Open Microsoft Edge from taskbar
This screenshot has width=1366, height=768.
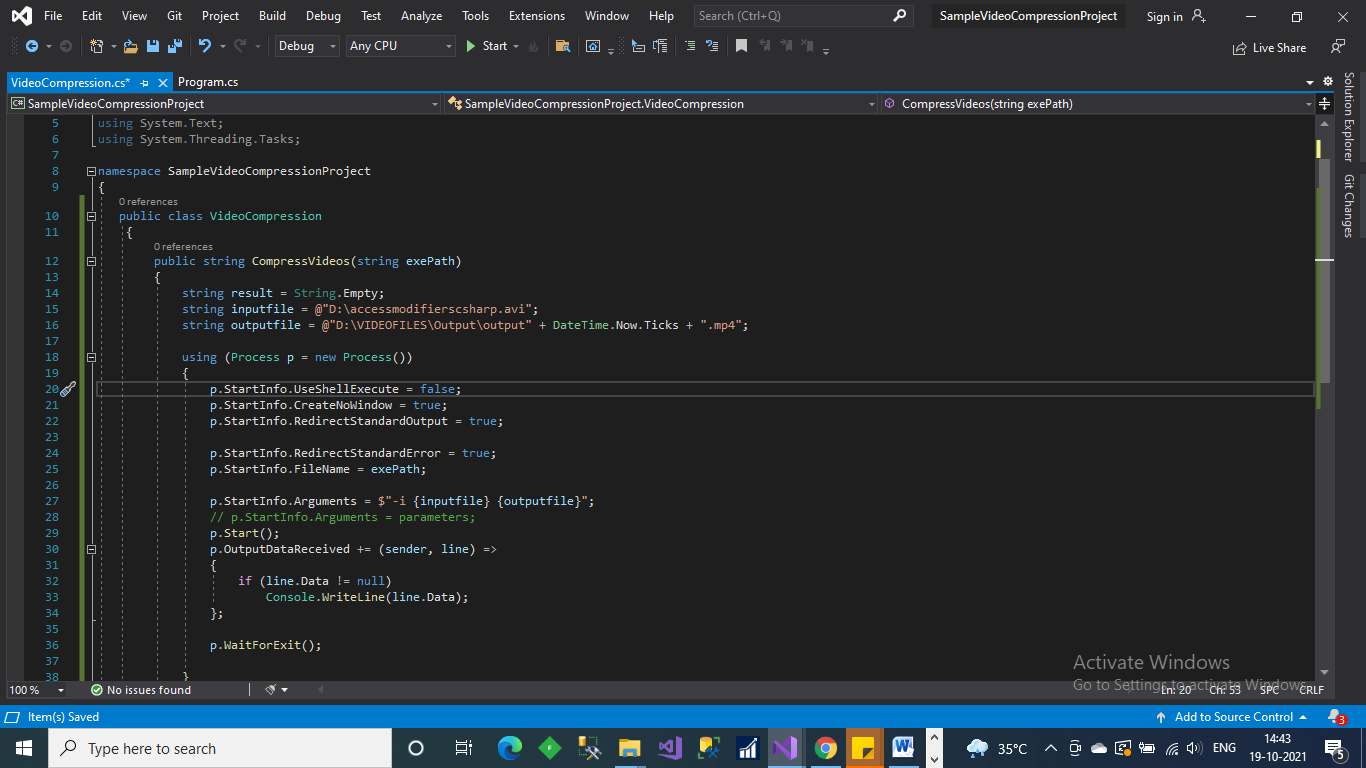pyautogui.click(x=510, y=748)
